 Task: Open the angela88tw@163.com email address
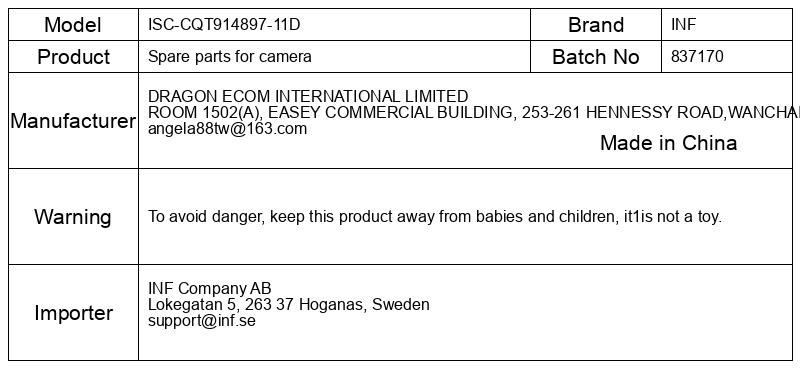pyautogui.click(x=228, y=129)
